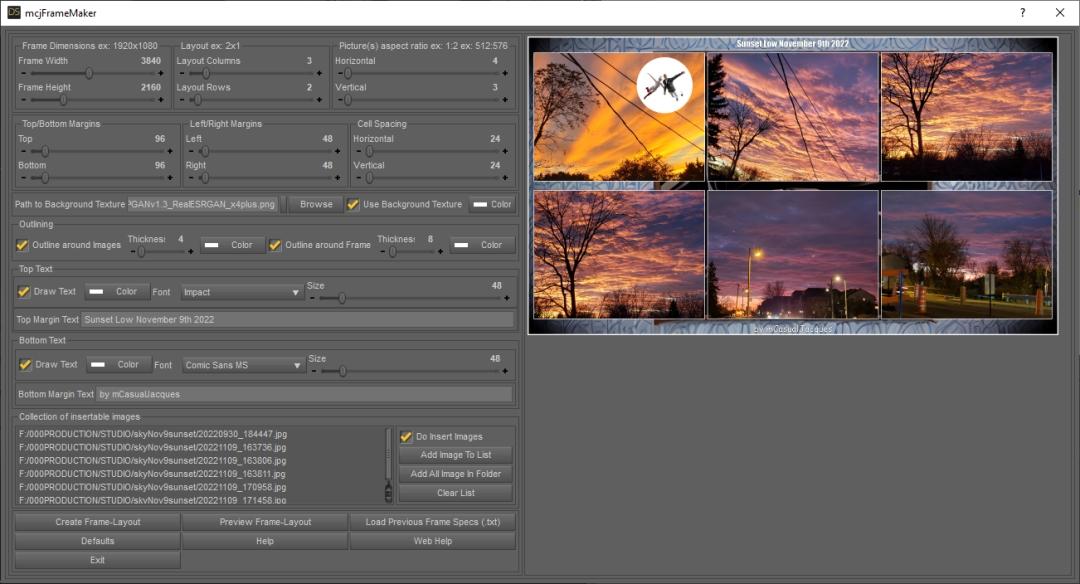Viewport: 1080px width, 584px height.
Task: Open the Top Text Color picker
Action: point(116,292)
